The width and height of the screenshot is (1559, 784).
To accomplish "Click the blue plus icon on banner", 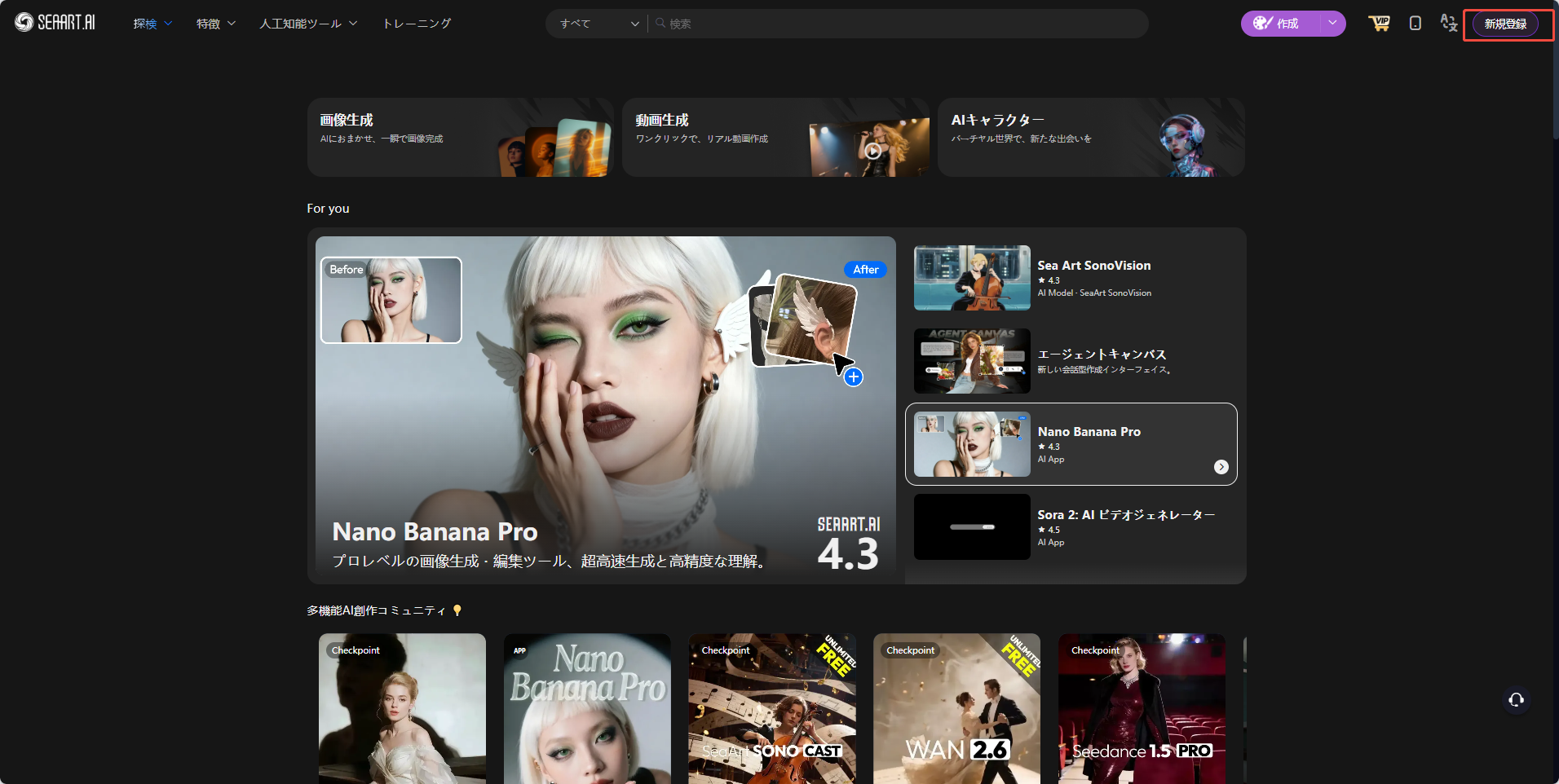I will tap(853, 377).
